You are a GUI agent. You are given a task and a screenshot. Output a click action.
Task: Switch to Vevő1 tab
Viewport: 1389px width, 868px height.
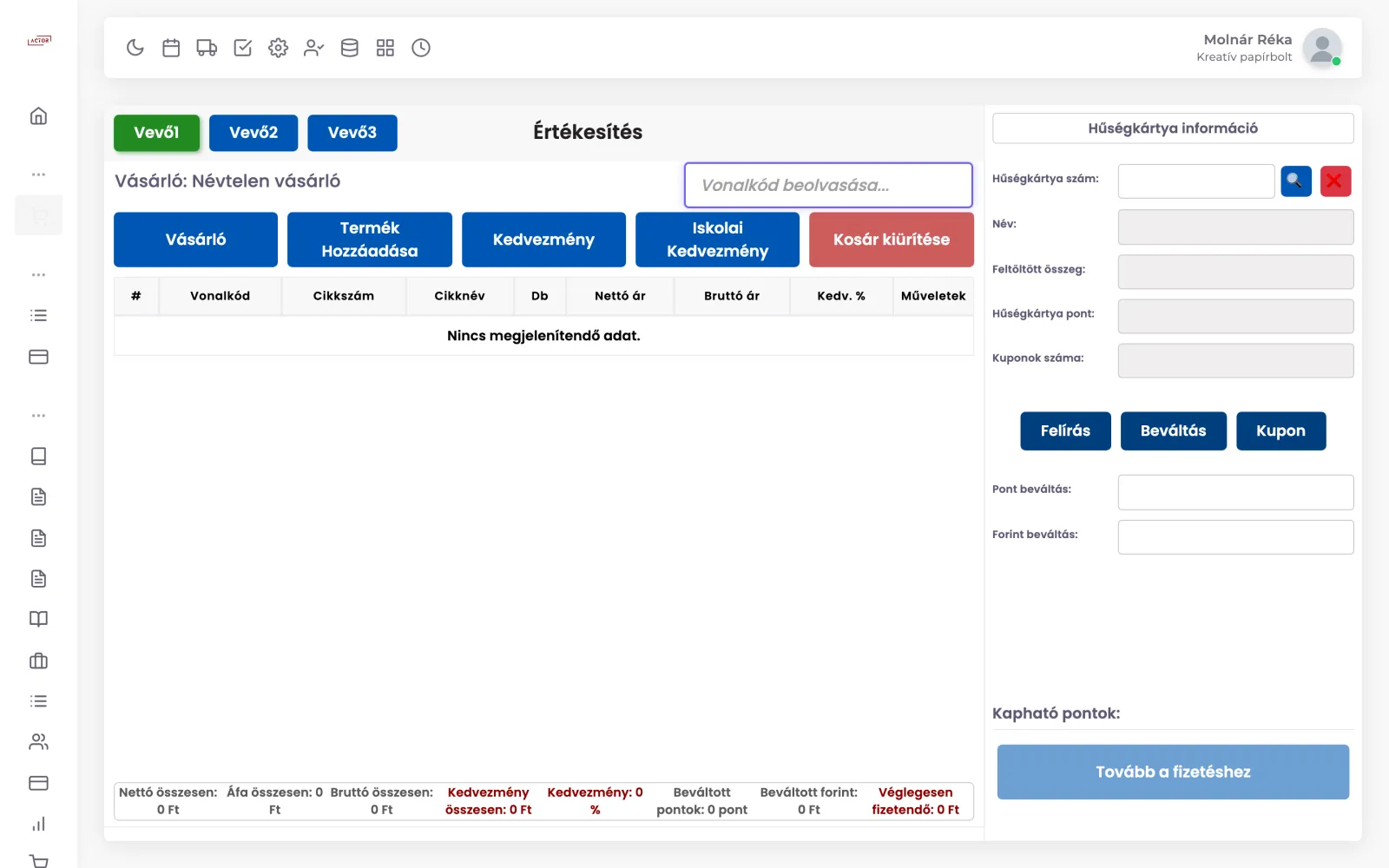[156, 133]
